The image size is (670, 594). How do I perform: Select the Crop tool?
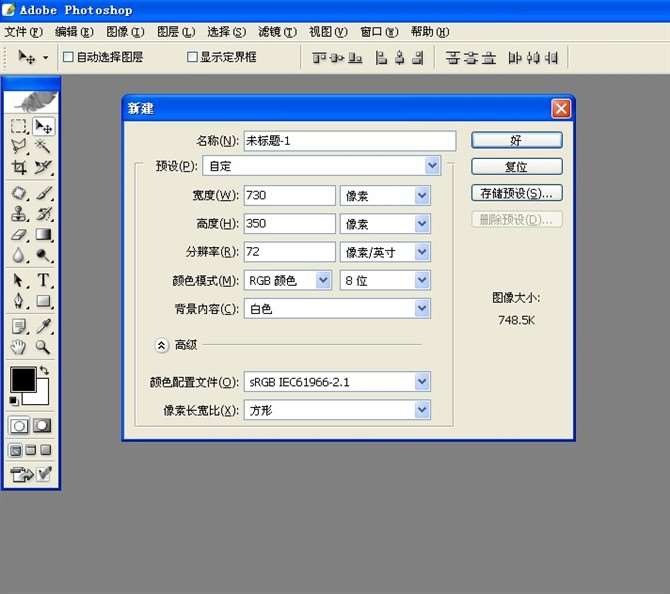click(18, 167)
